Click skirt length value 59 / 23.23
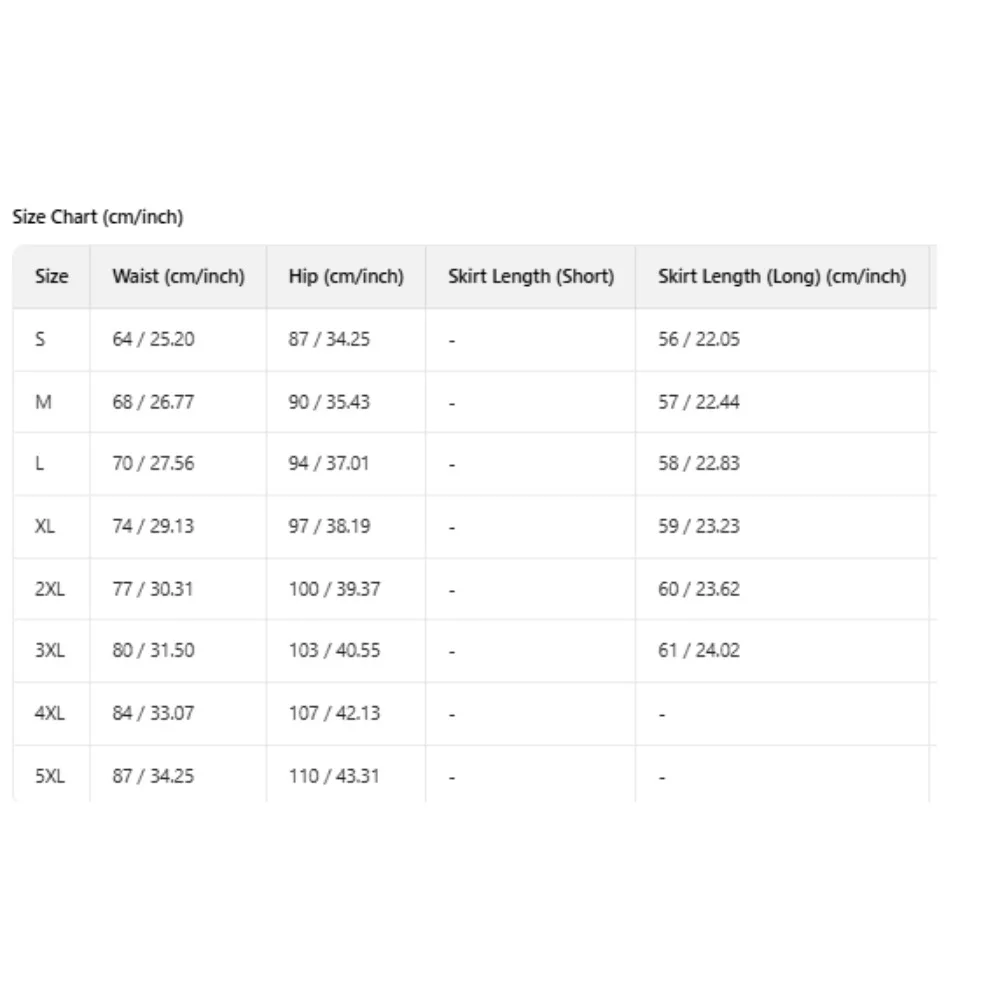Screen dimensions: 1000x1000 (699, 526)
